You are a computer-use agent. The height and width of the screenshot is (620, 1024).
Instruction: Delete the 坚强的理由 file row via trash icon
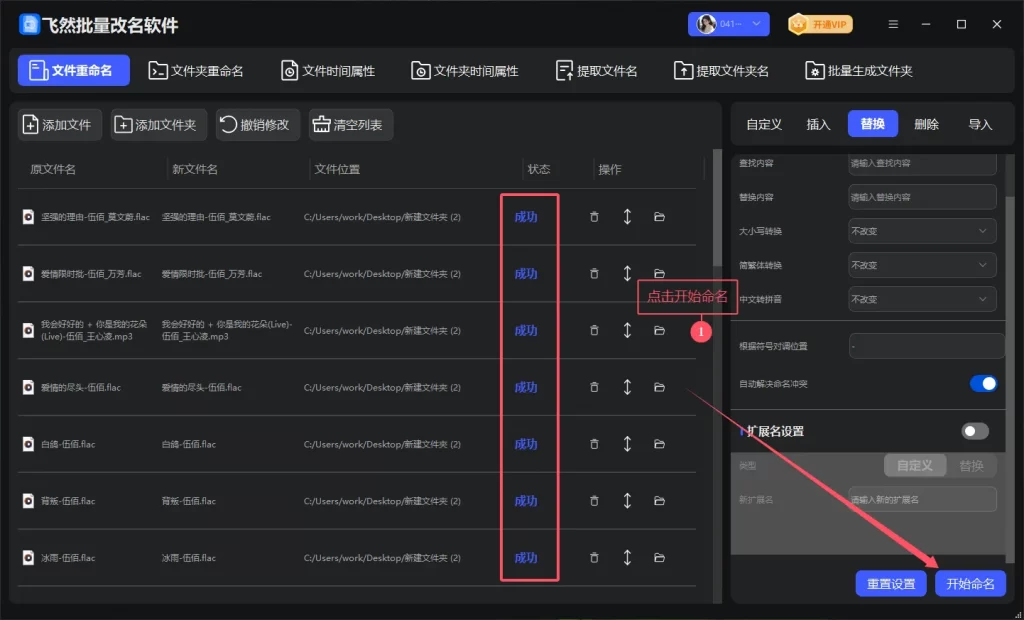pyautogui.click(x=594, y=217)
